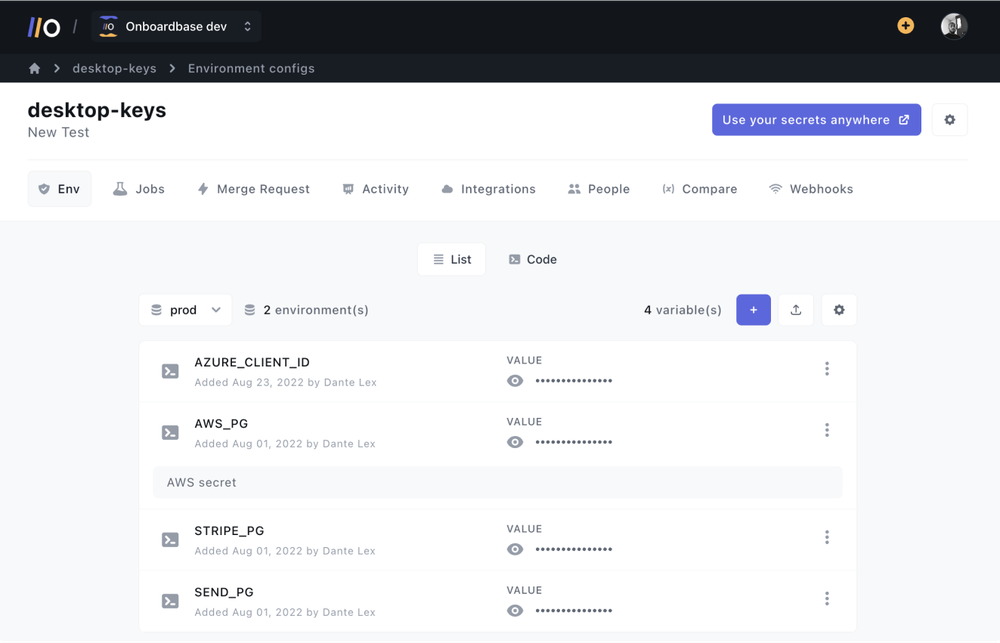Click the home icon in breadcrumb
This screenshot has width=1000, height=643.
tap(34, 68)
